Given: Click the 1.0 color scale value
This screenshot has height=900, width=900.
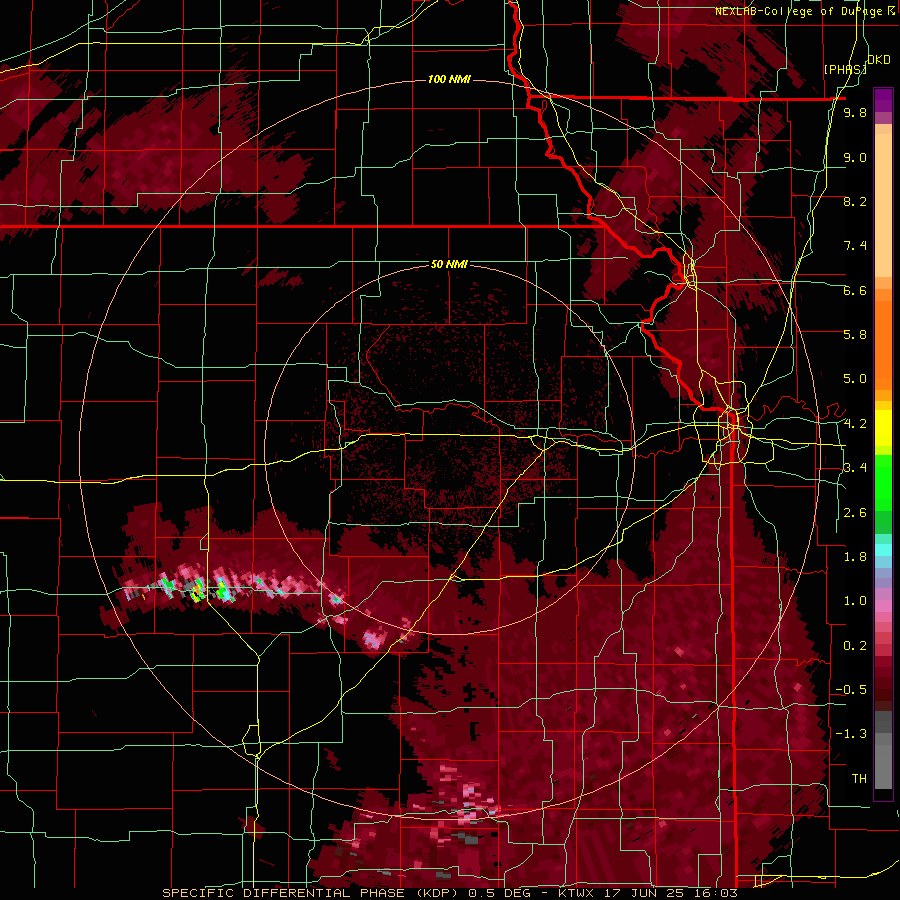Looking at the screenshot, I should [x=855, y=601].
